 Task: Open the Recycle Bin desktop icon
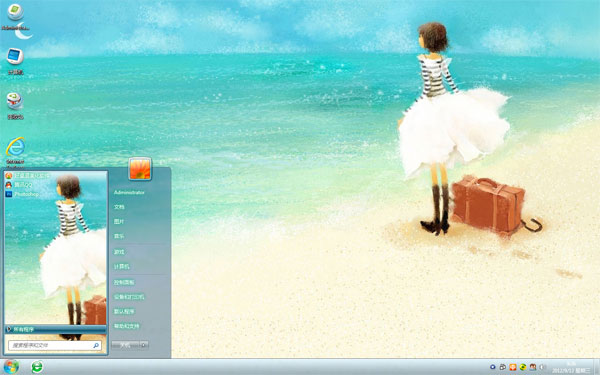(x=15, y=106)
